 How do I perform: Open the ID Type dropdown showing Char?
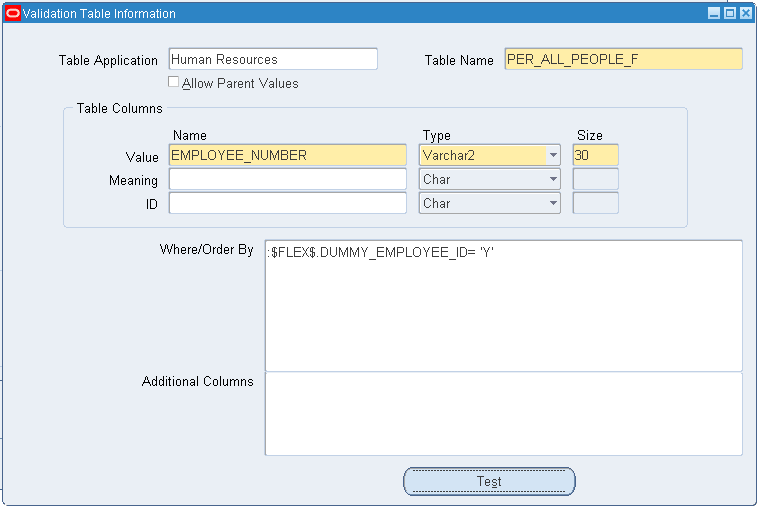(x=553, y=203)
